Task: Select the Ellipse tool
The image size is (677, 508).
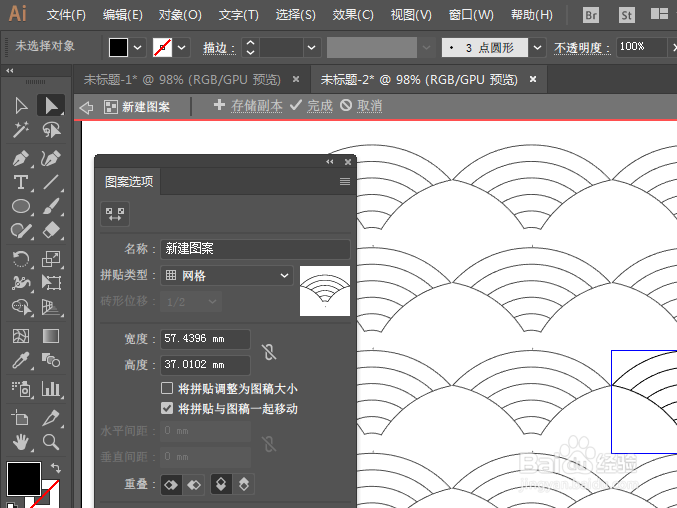Action: click(x=21, y=206)
